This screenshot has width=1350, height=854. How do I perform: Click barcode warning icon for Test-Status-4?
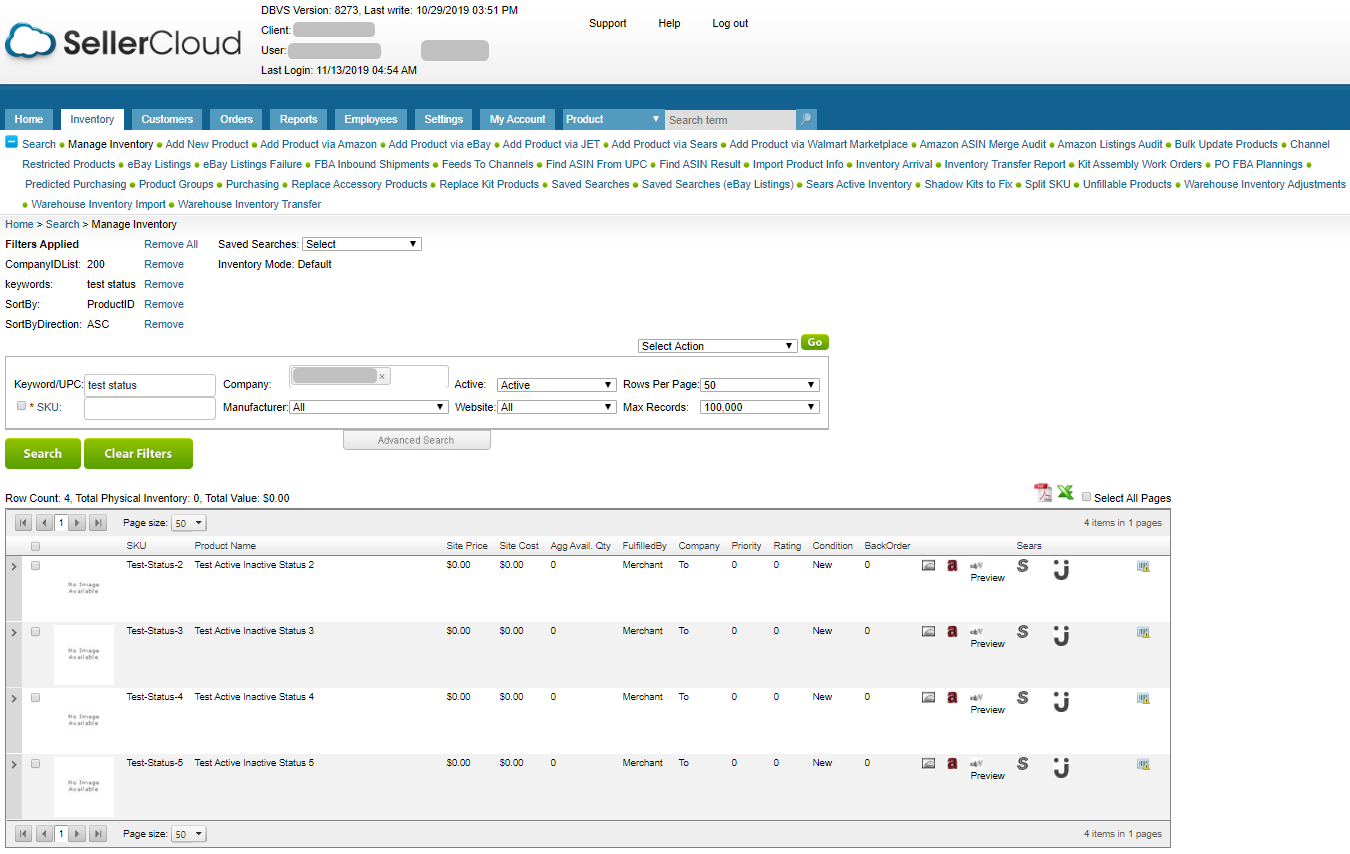1143,698
